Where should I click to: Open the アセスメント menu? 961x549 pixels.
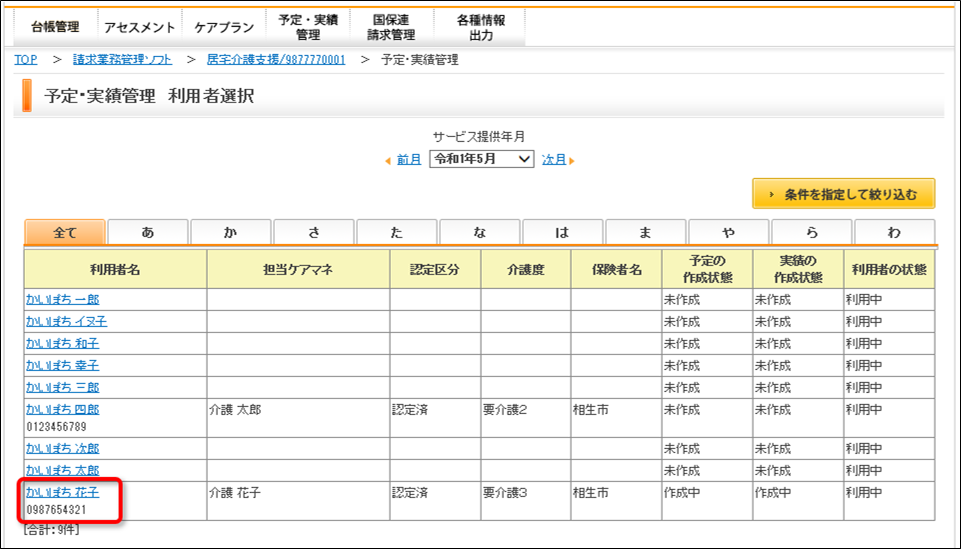140,28
